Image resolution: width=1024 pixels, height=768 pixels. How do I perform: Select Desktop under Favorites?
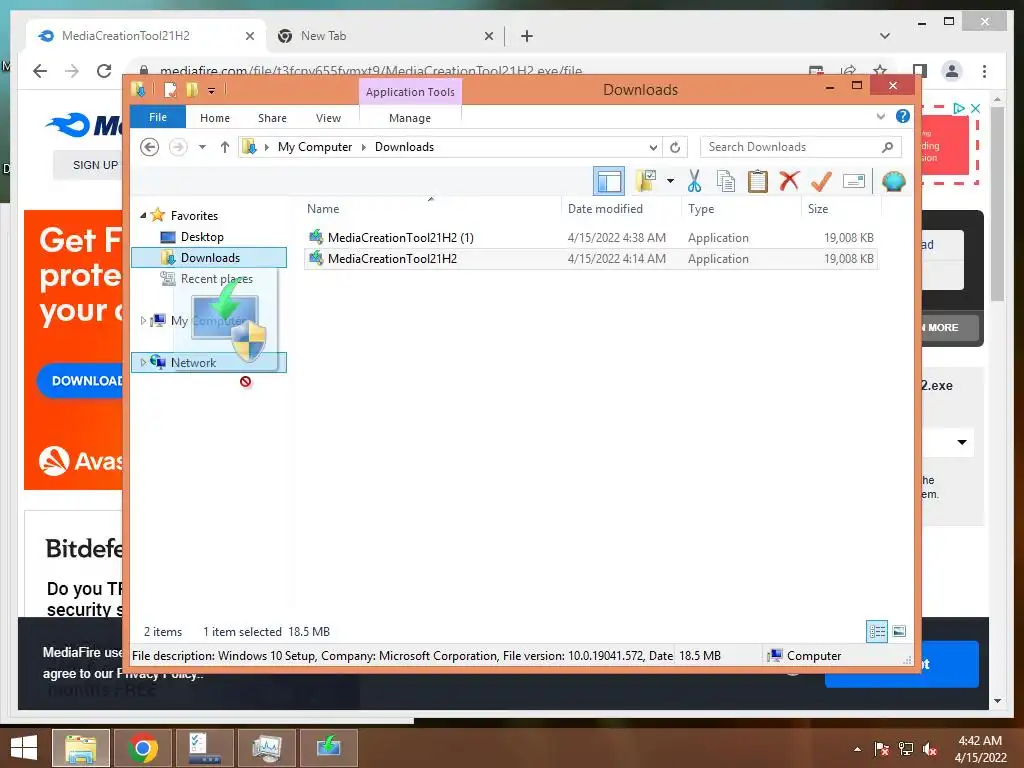(x=202, y=236)
